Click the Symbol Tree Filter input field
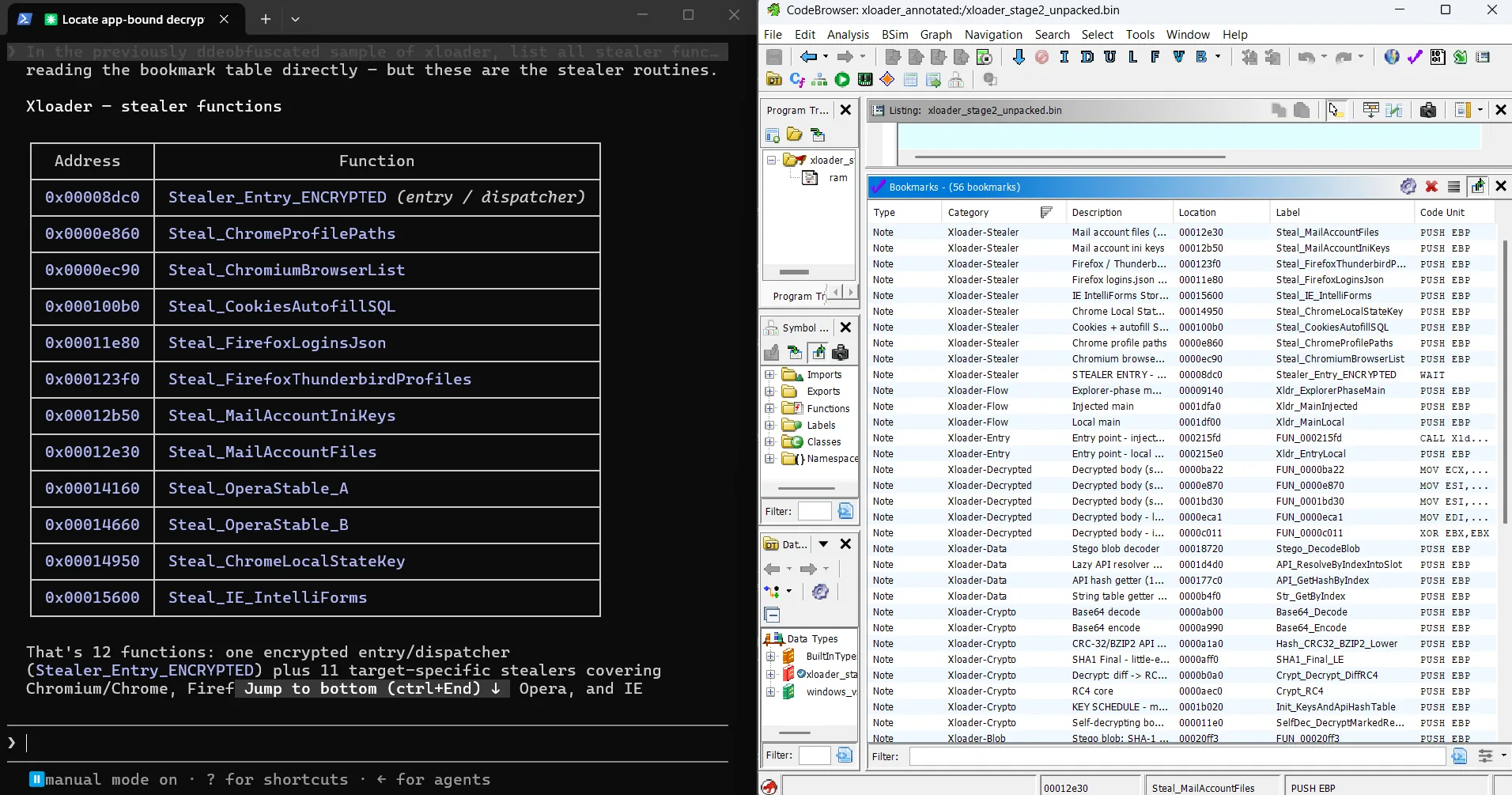 815,511
